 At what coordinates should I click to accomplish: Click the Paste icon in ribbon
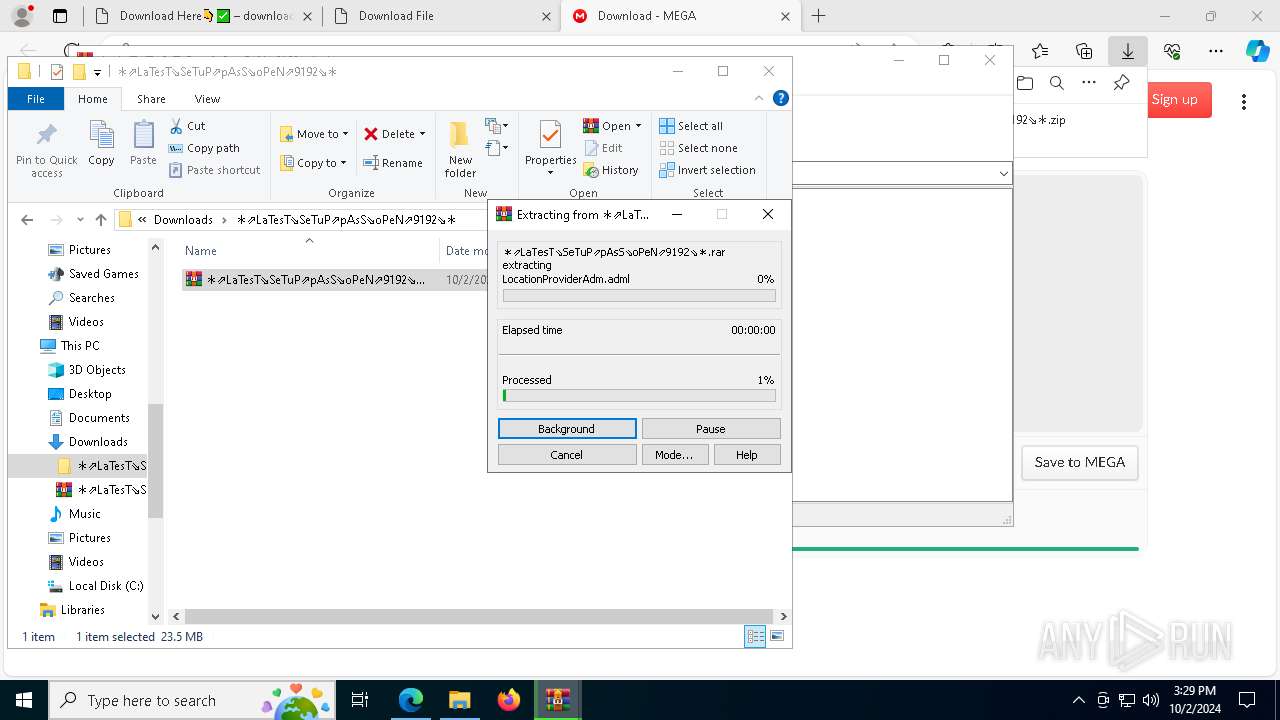[143, 143]
